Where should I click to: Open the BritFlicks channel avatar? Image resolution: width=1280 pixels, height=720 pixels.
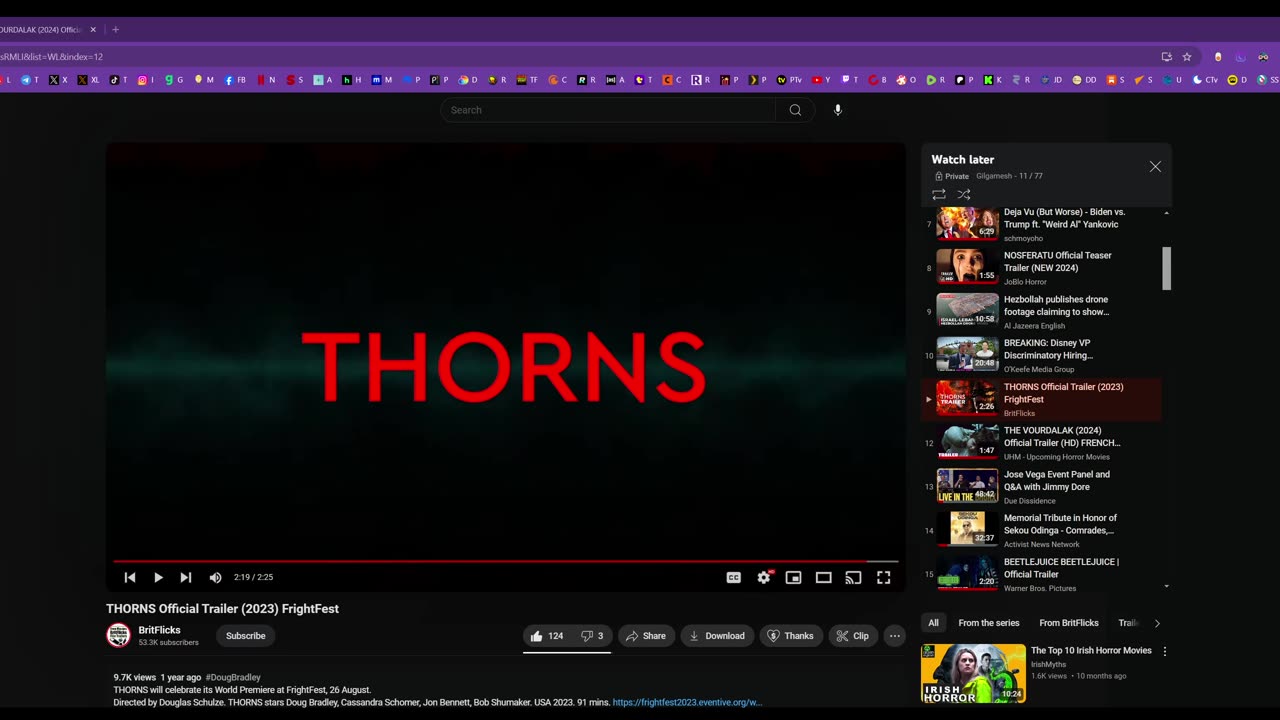(119, 635)
